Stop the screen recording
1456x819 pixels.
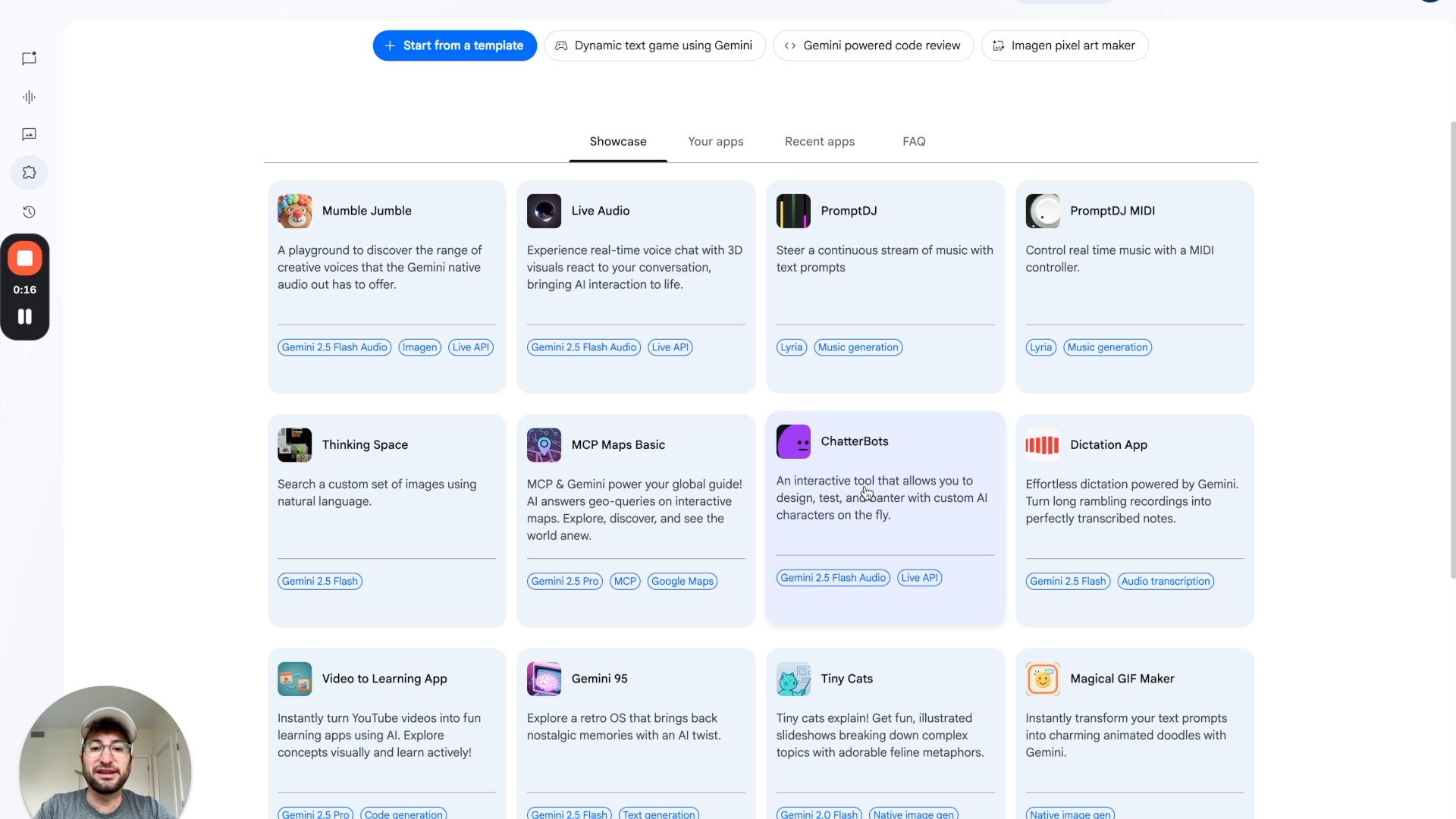24,259
